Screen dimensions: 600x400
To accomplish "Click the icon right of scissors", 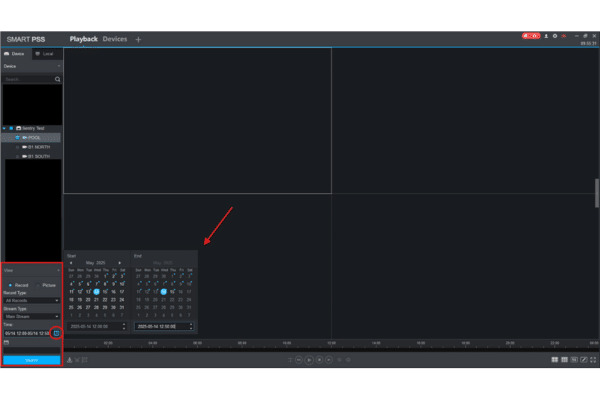I will coord(85,360).
